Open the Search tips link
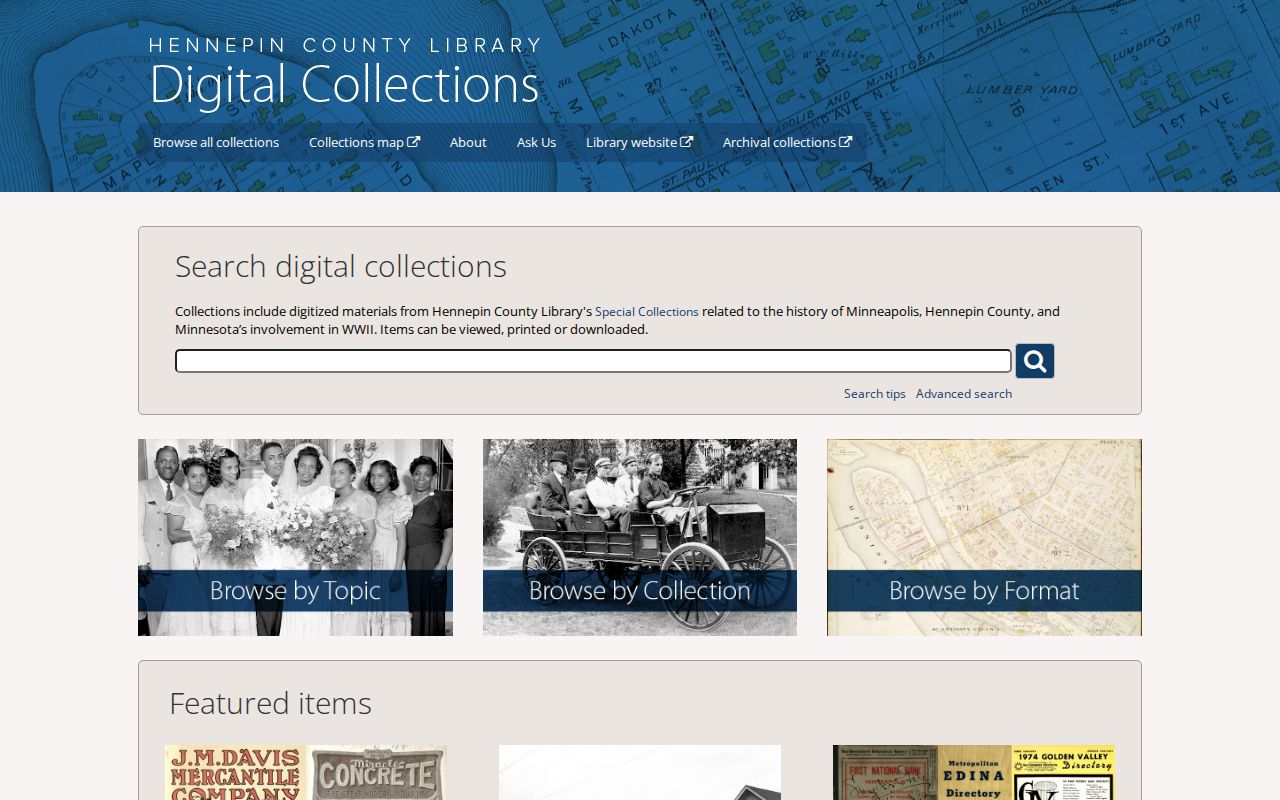The image size is (1280, 800). [x=875, y=394]
